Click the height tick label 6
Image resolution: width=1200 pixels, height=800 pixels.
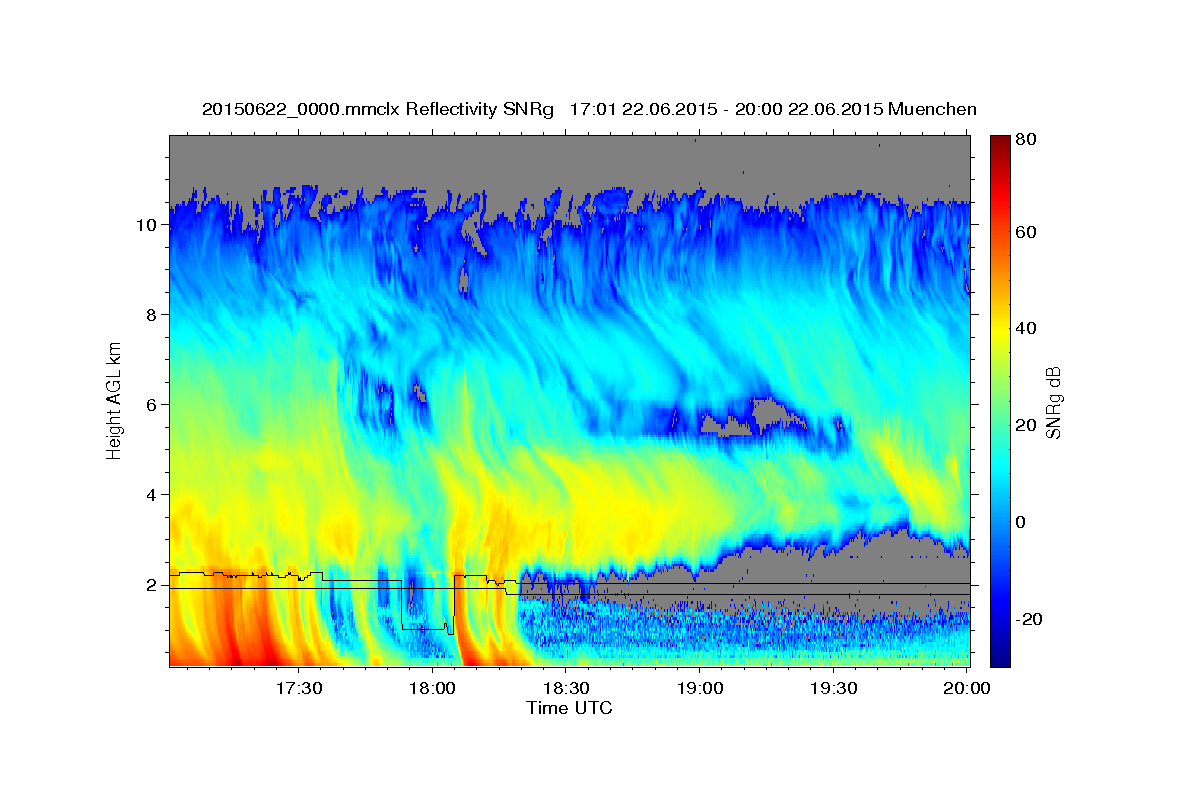(x=151, y=405)
